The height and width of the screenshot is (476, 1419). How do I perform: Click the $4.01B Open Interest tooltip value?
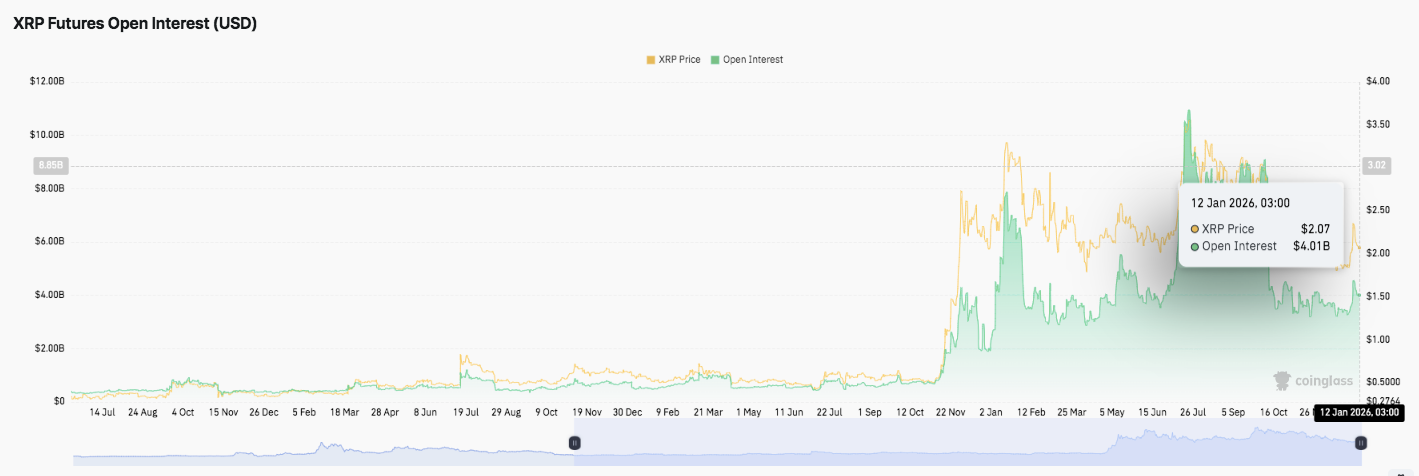click(1311, 246)
